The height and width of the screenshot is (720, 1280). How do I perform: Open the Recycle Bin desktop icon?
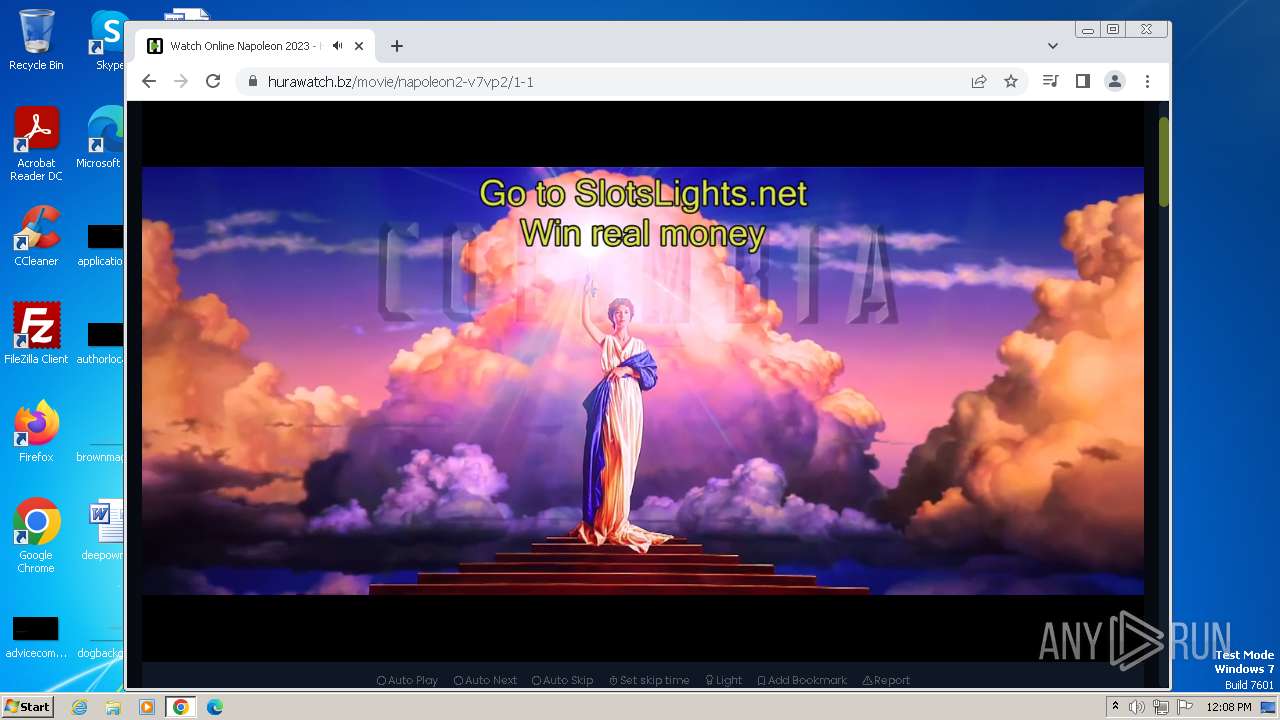pos(36,40)
